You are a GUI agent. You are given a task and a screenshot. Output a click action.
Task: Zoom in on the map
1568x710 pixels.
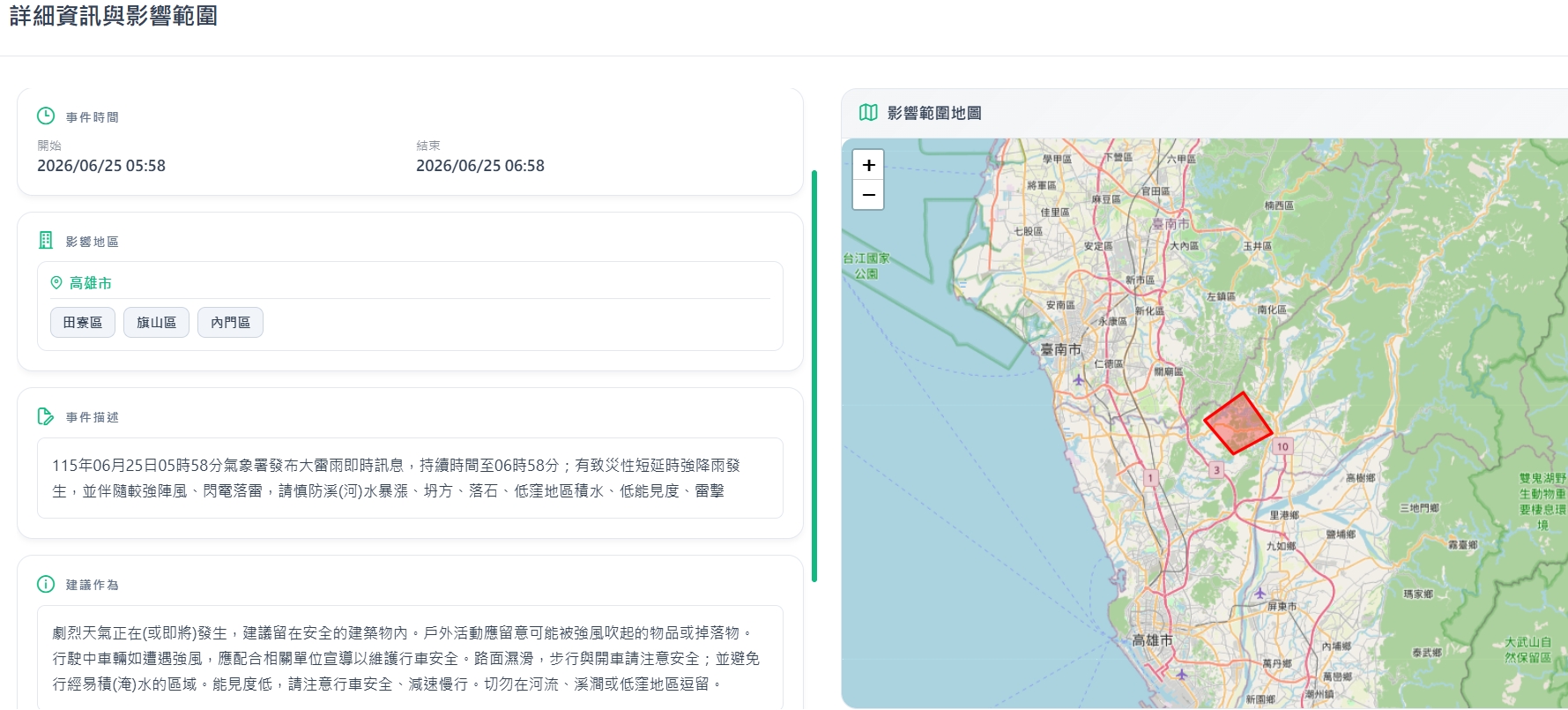pos(868,165)
